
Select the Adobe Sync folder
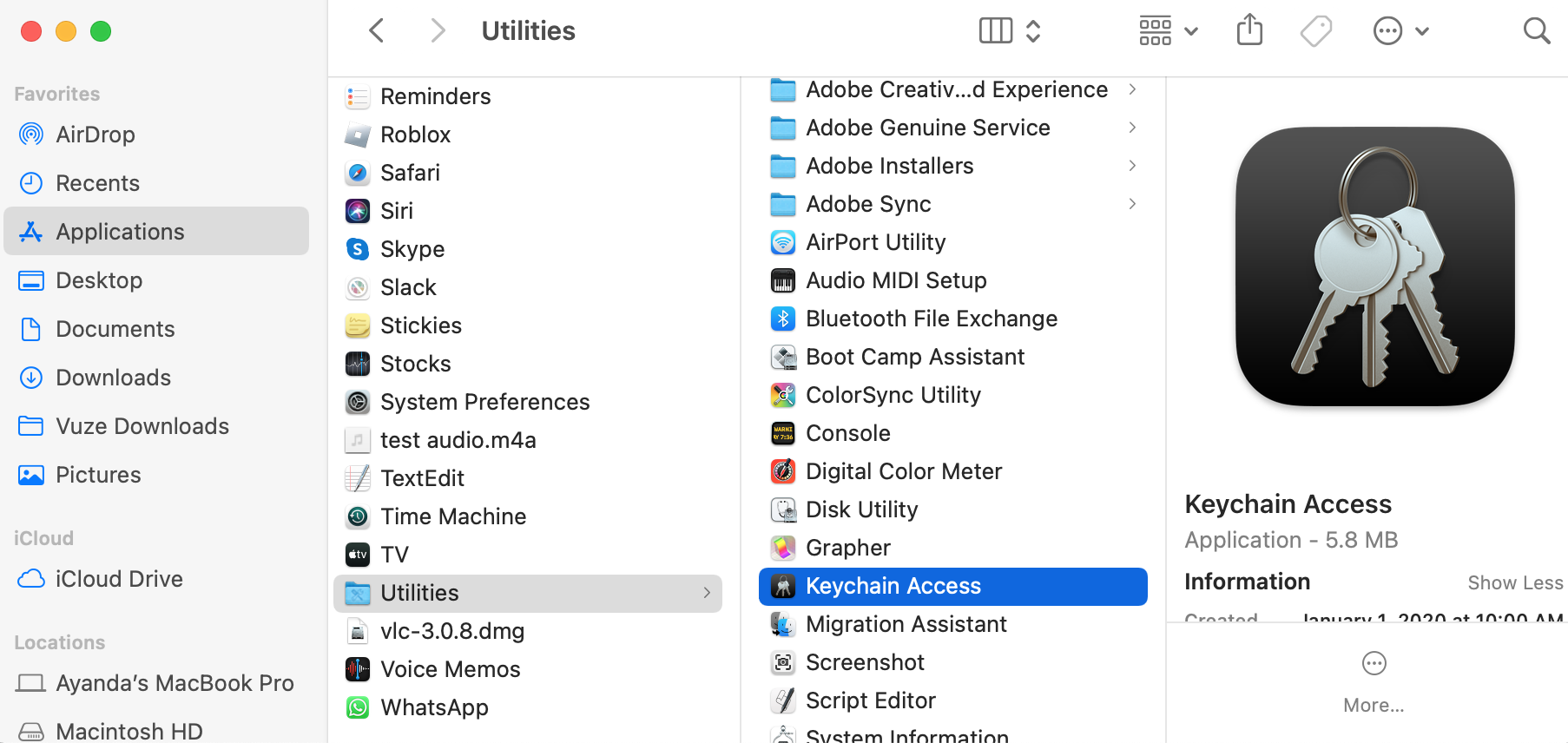point(953,204)
